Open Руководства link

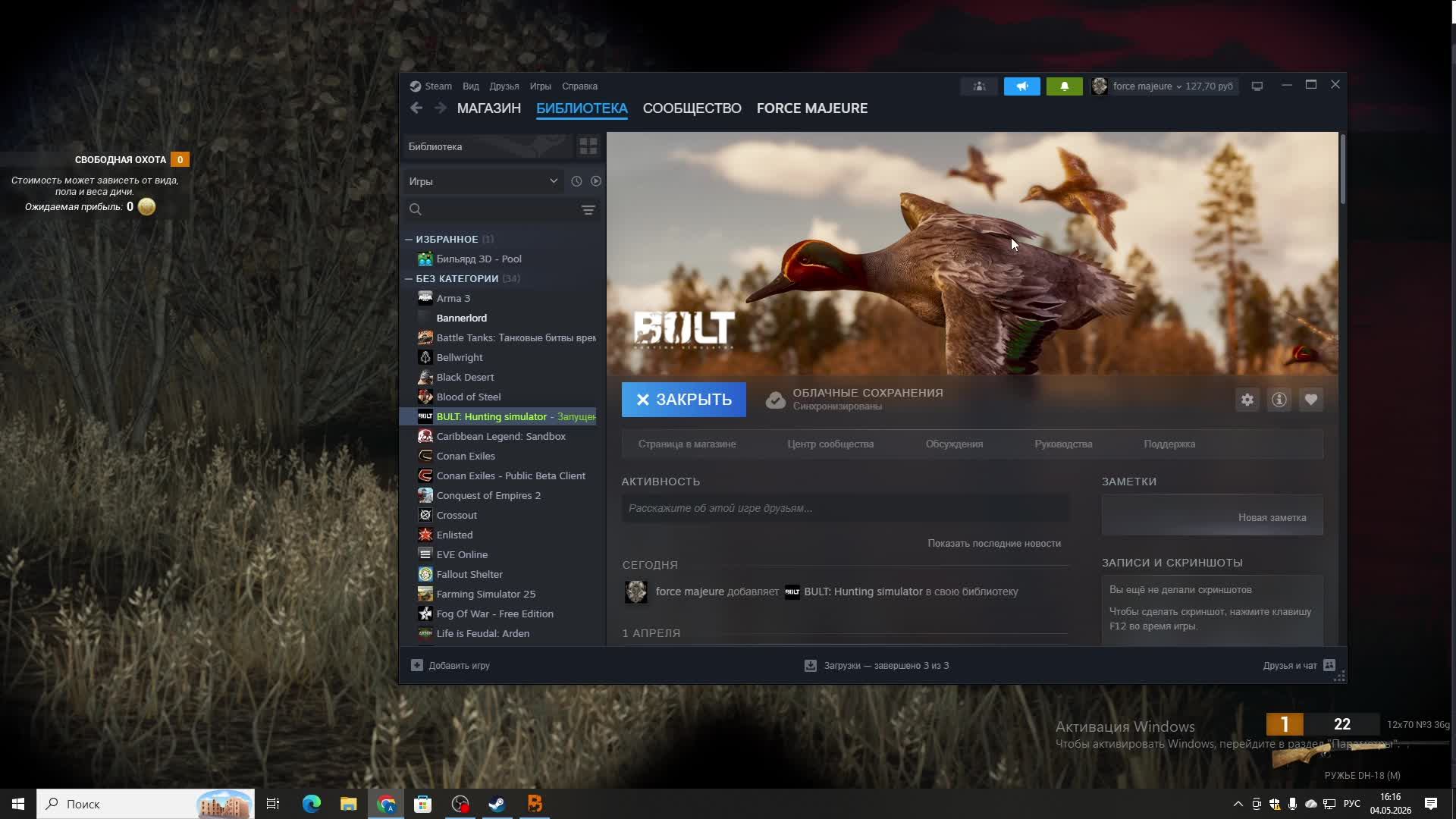tap(1063, 444)
